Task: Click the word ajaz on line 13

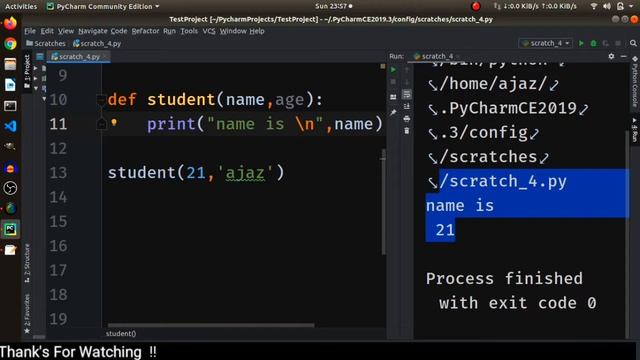Action: tap(245, 173)
